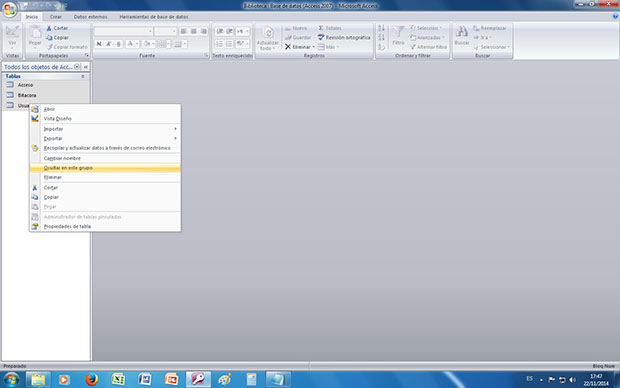This screenshot has height=388, width=620.
Task: Collapse the navigation pane with chevron
Action: (86, 67)
